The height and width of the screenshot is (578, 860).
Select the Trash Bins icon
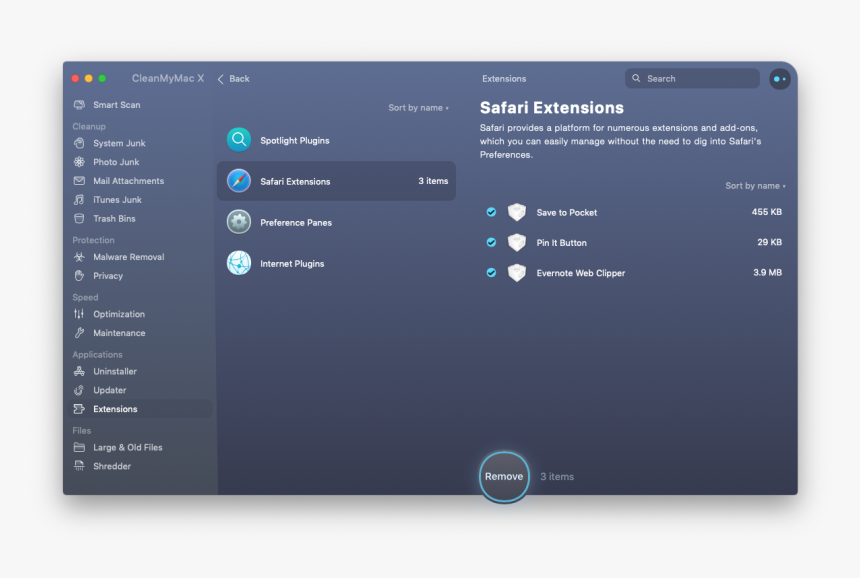tap(80, 218)
